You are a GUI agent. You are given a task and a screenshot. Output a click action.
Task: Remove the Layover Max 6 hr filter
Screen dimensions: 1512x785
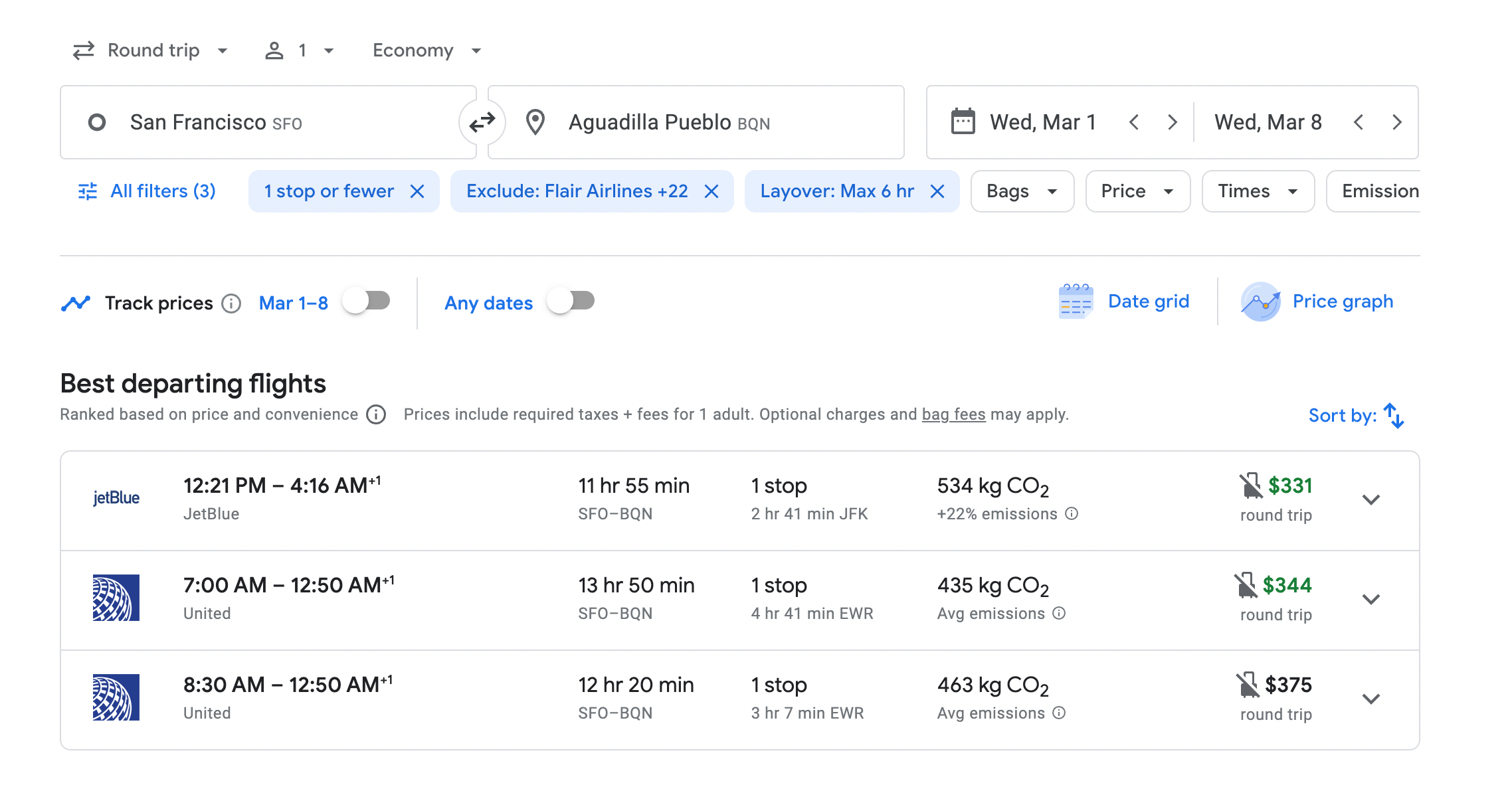[x=937, y=191]
